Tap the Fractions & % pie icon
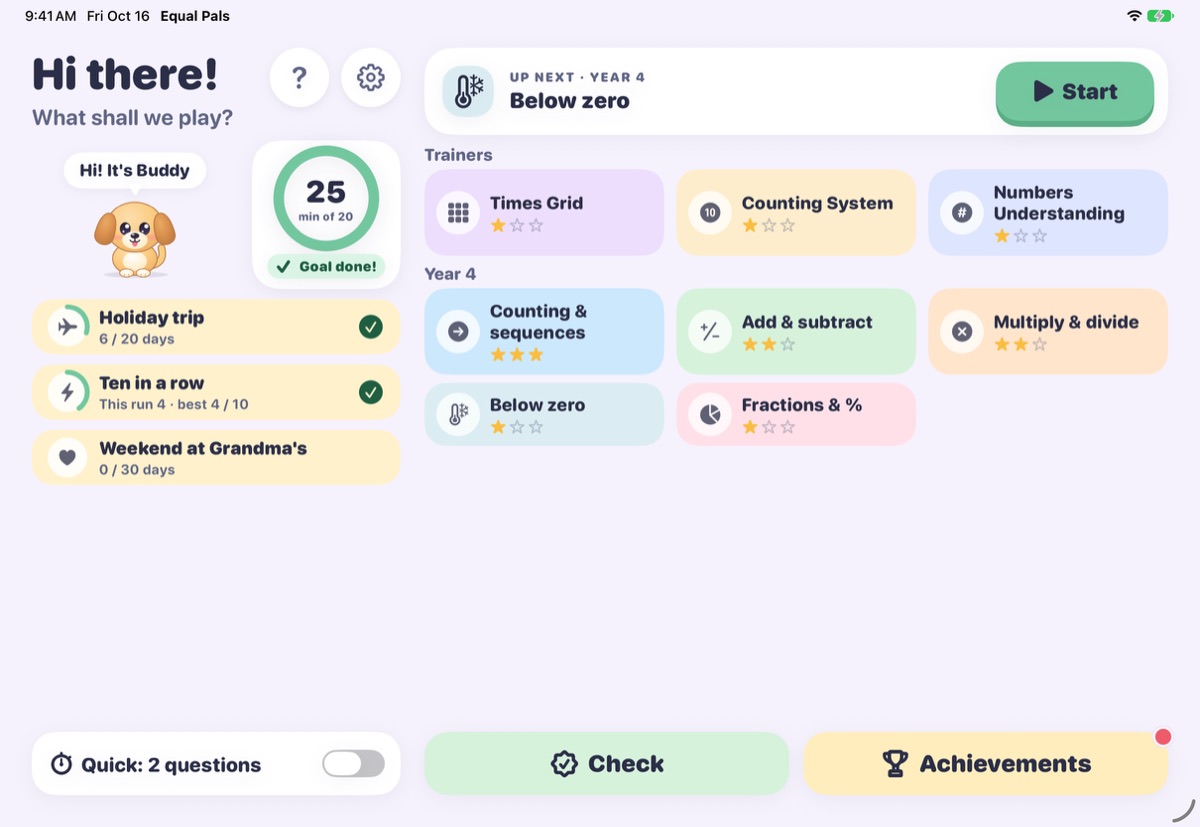This screenshot has width=1200, height=827. coord(710,415)
